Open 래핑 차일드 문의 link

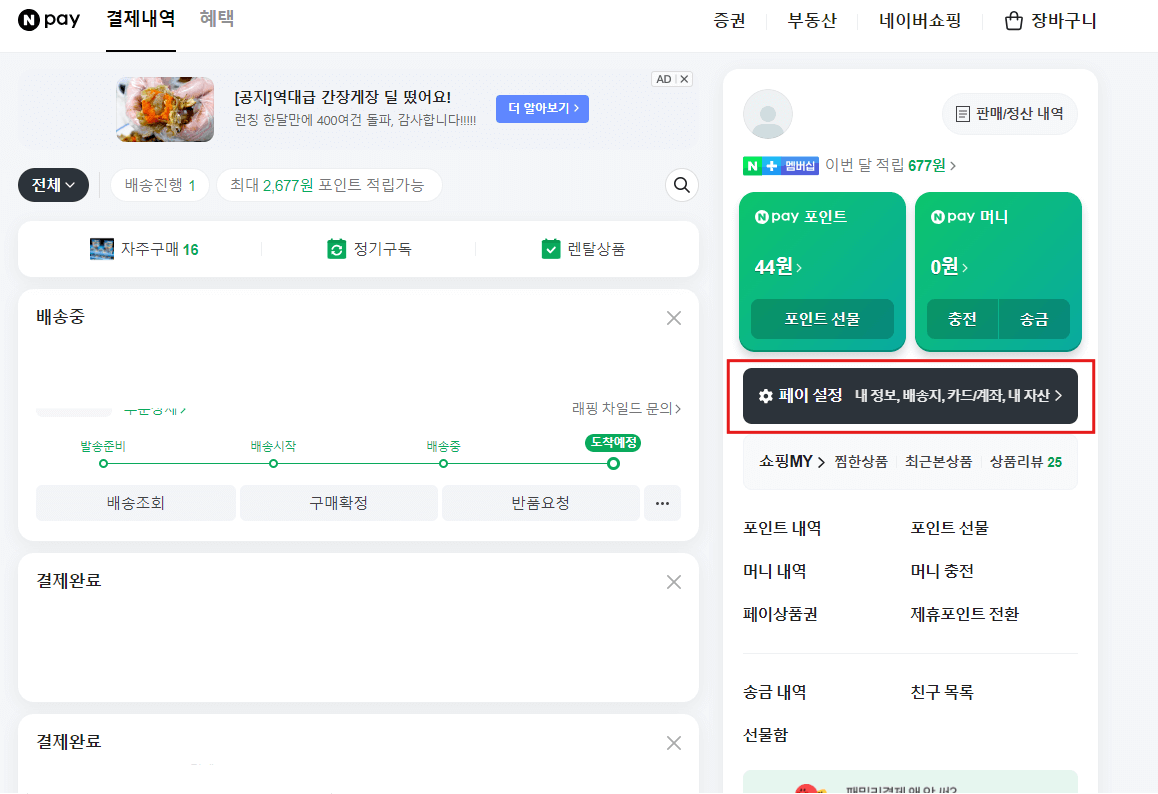coord(626,408)
